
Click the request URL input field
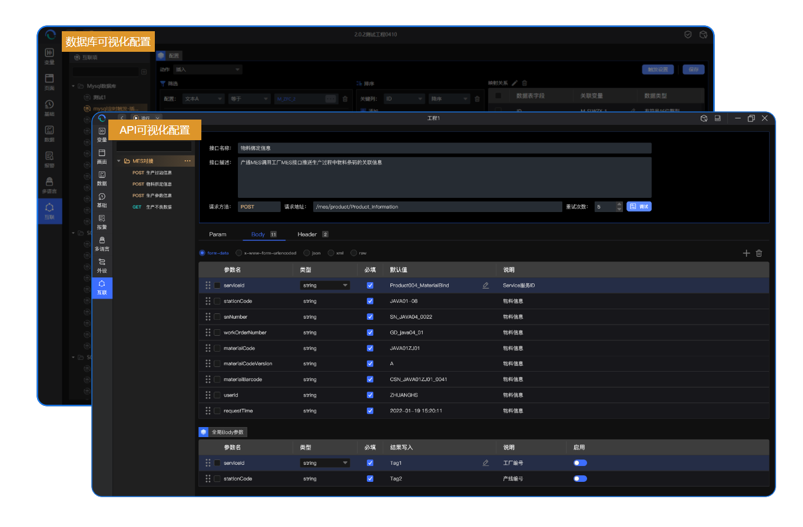coord(436,206)
